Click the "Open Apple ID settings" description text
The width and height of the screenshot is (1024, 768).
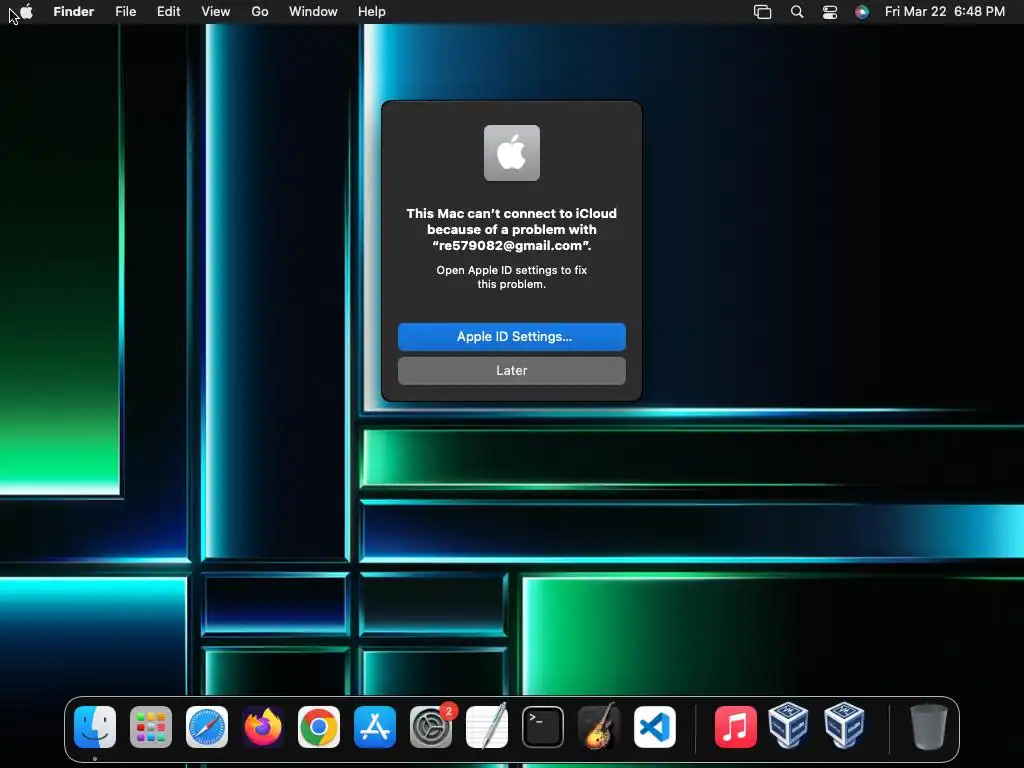[511, 277]
